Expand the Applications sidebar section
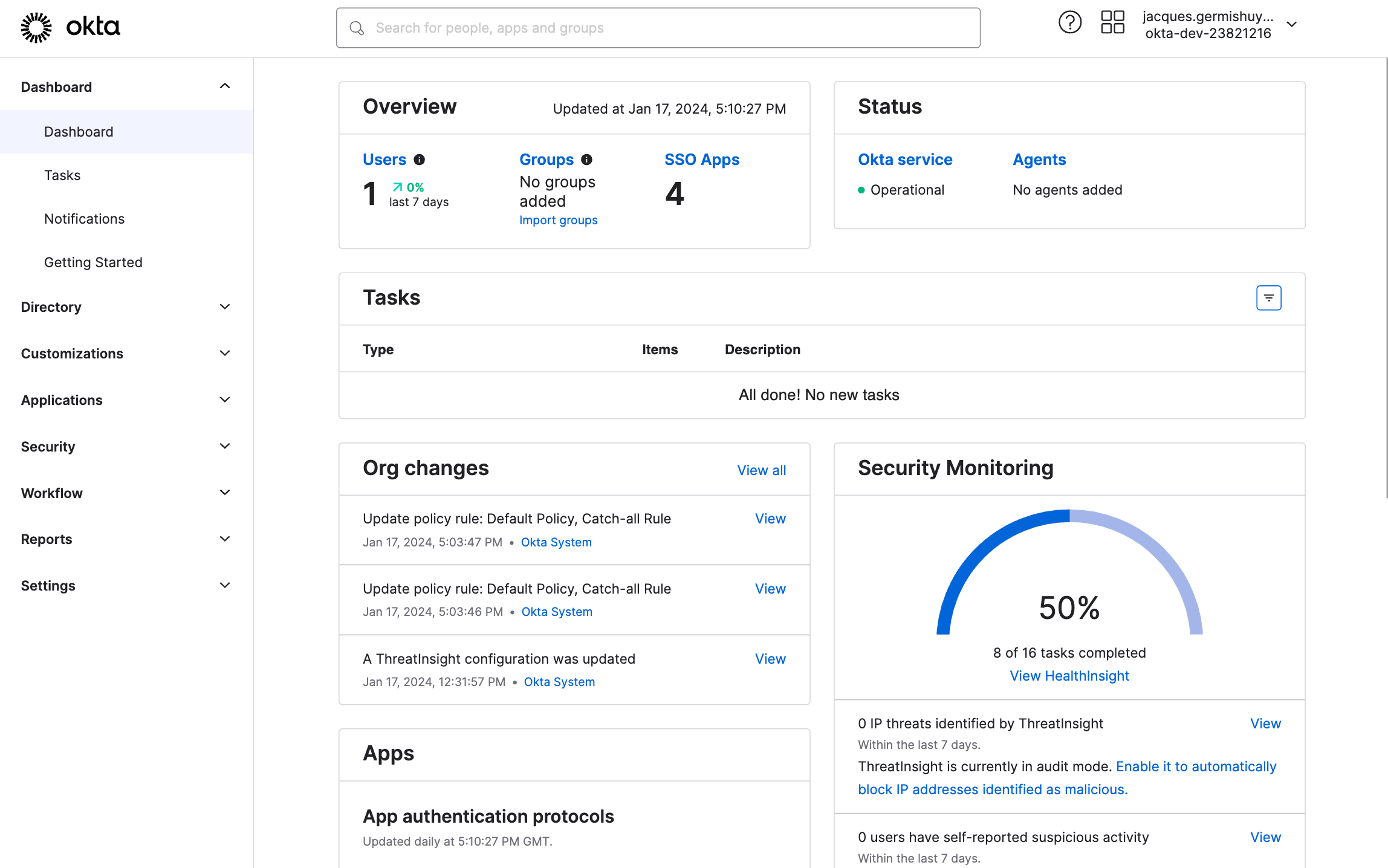The width and height of the screenshot is (1388, 868). (x=225, y=400)
